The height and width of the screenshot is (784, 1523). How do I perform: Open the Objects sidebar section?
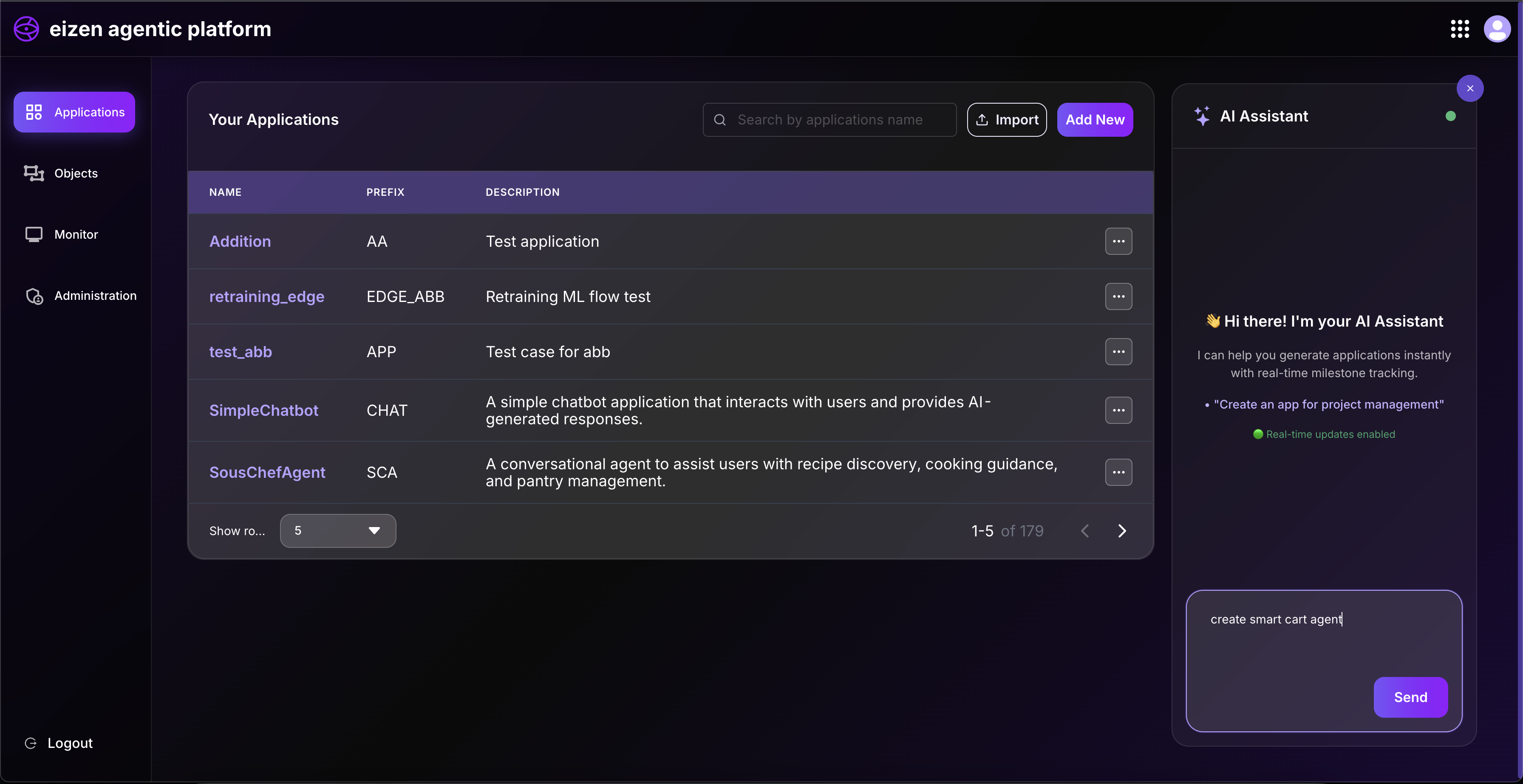click(76, 173)
